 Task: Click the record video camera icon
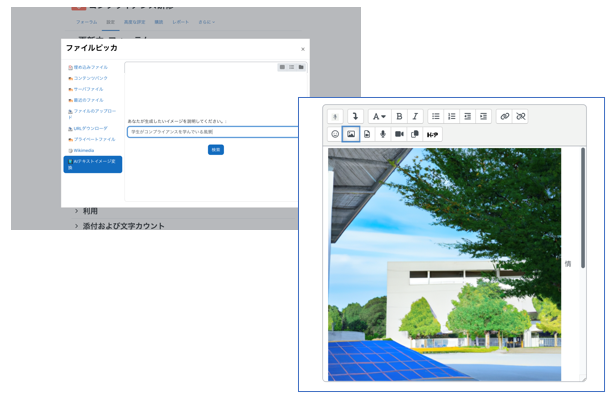click(399, 134)
